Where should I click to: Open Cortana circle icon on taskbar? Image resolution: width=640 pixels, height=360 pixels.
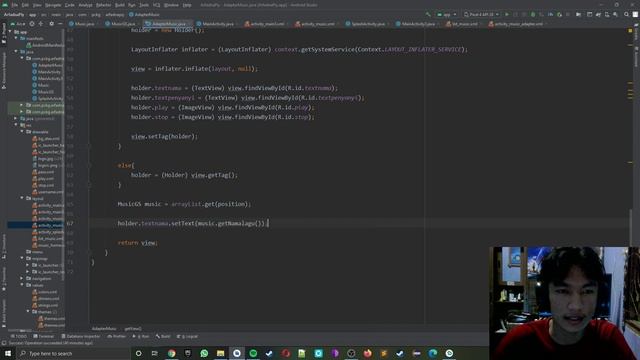click(138, 353)
